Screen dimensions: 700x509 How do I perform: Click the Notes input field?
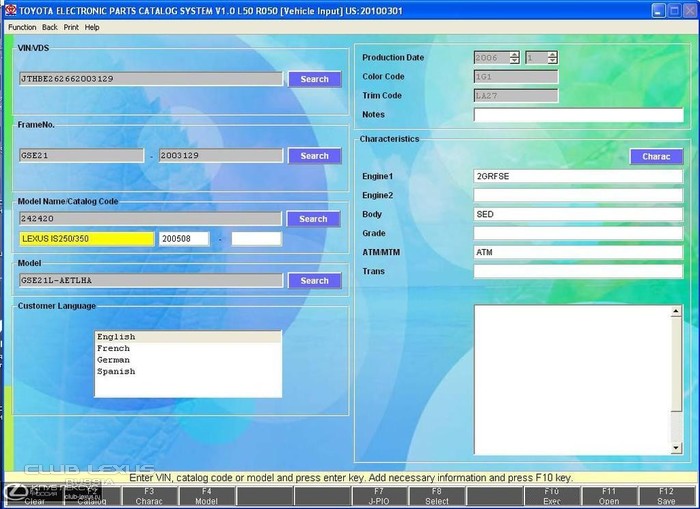(578, 115)
